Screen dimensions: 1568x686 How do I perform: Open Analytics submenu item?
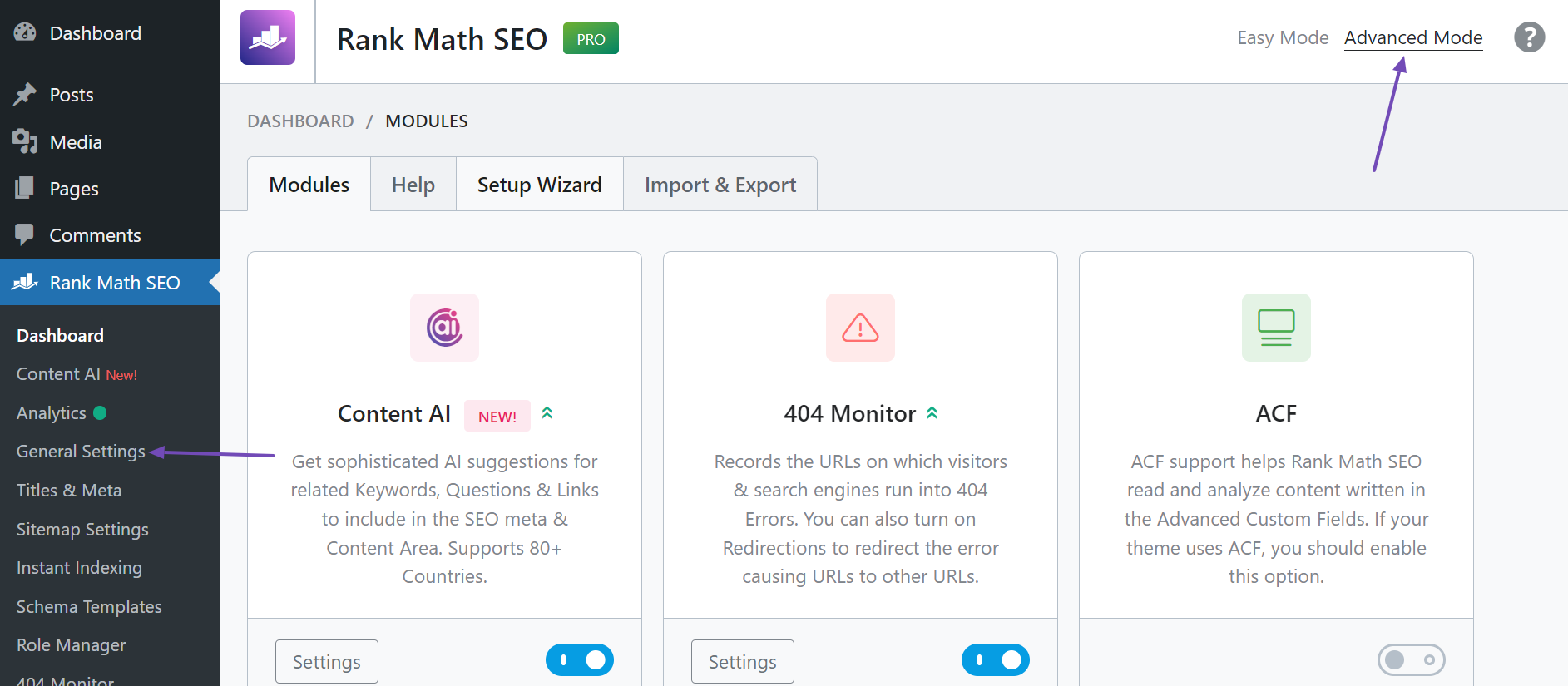coord(52,413)
